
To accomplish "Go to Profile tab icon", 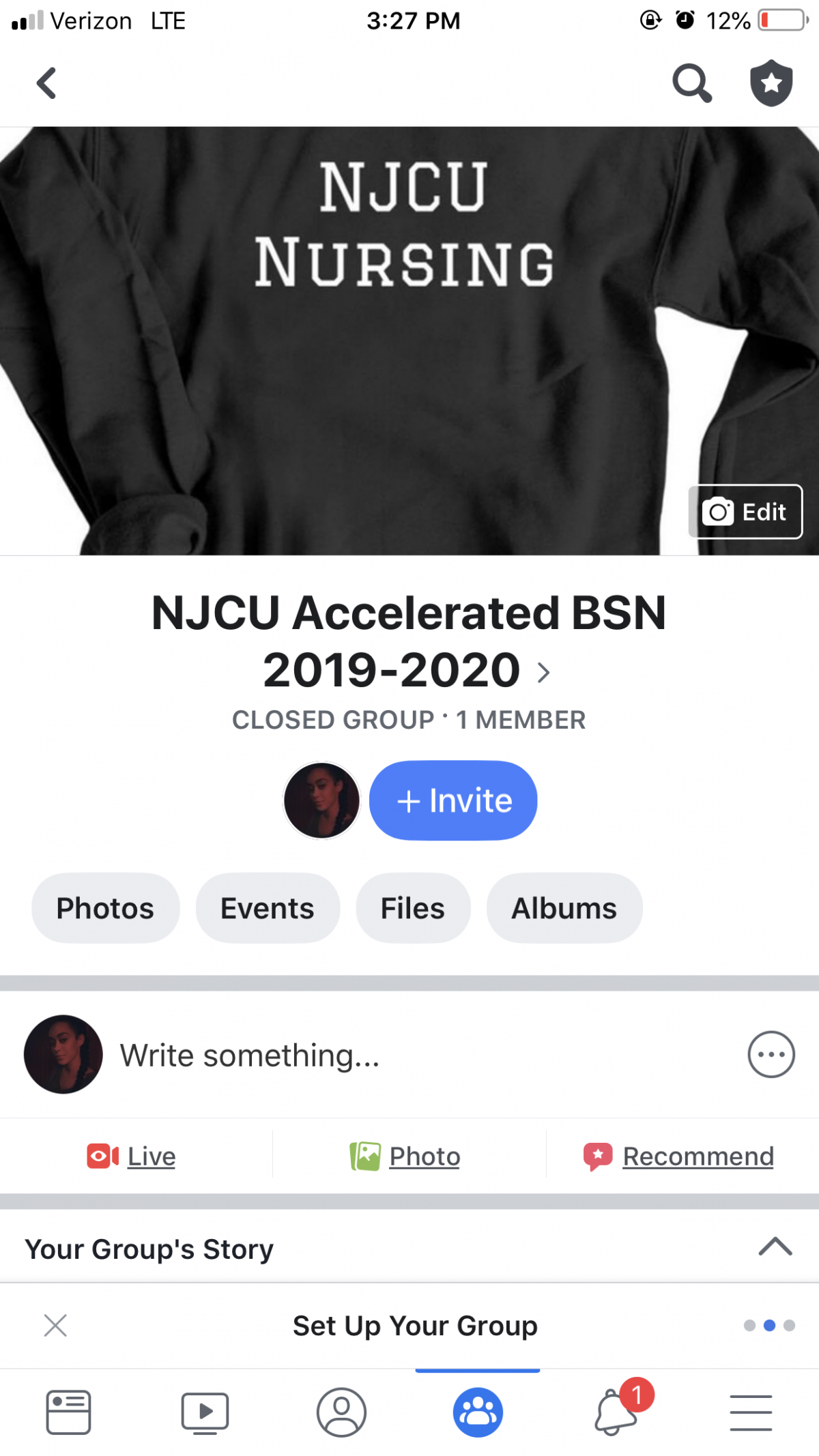I will point(341,1412).
